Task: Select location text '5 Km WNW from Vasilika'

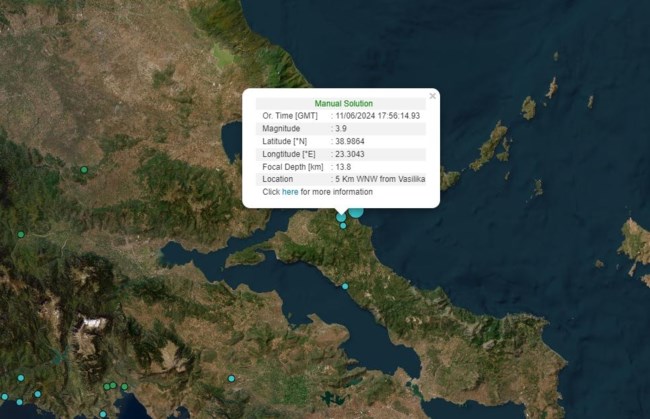Action: 380,179
